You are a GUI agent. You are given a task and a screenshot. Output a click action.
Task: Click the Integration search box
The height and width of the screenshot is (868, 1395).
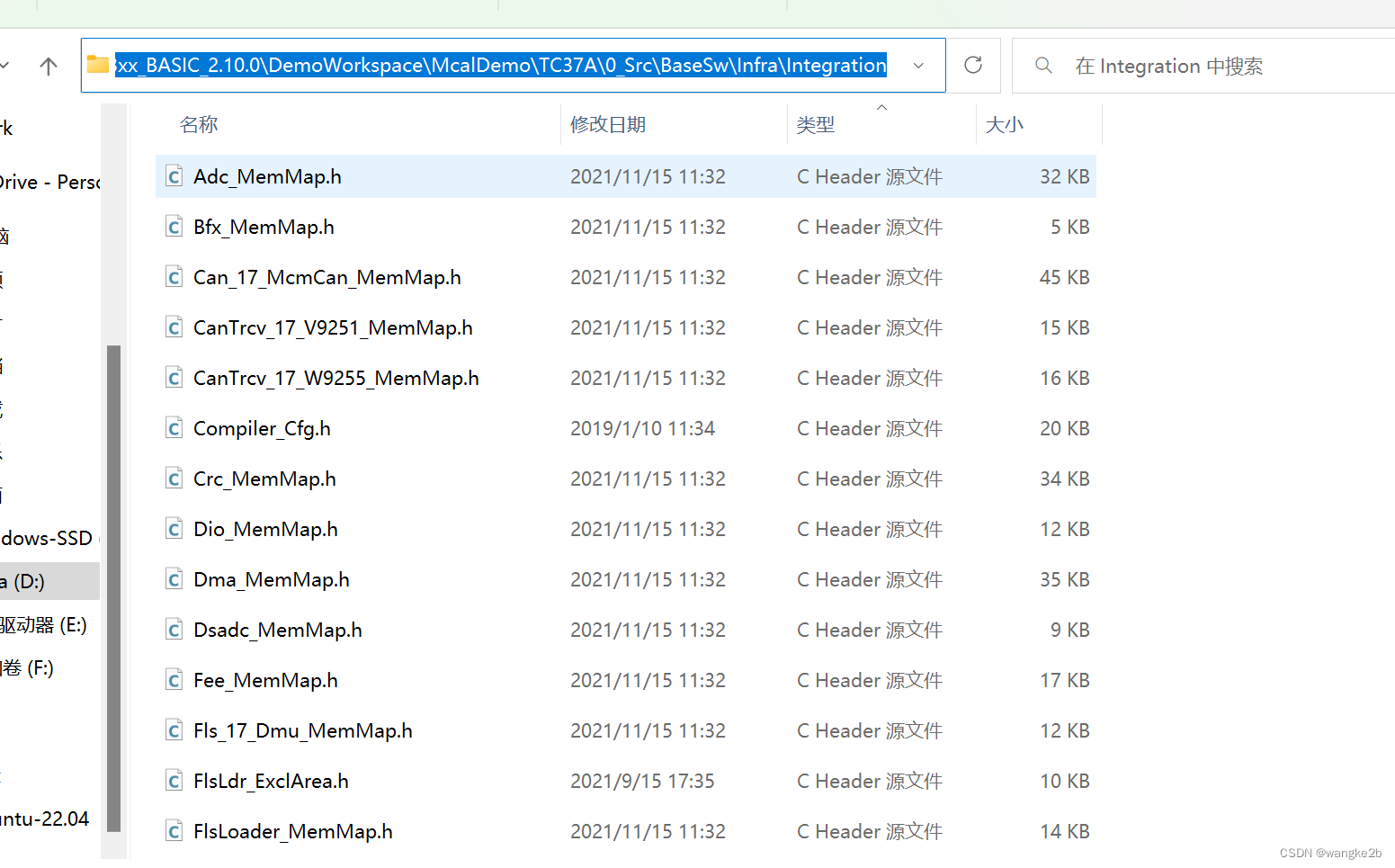tap(1205, 66)
